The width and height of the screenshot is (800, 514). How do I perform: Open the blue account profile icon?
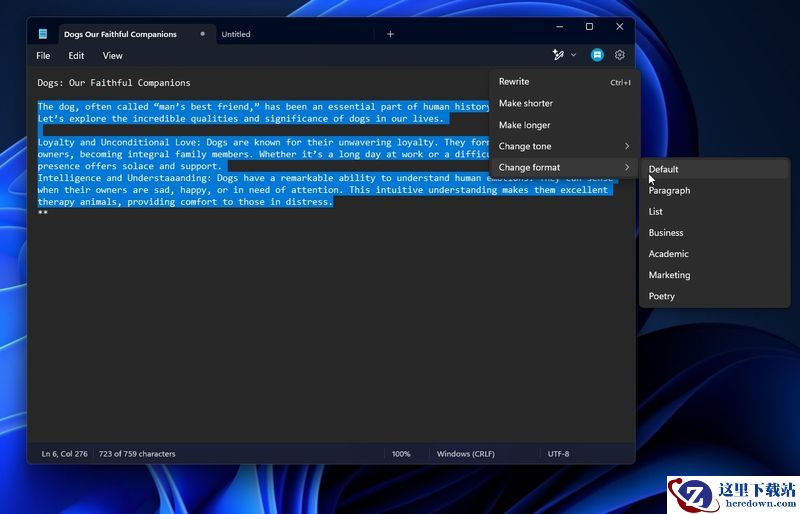pos(597,55)
